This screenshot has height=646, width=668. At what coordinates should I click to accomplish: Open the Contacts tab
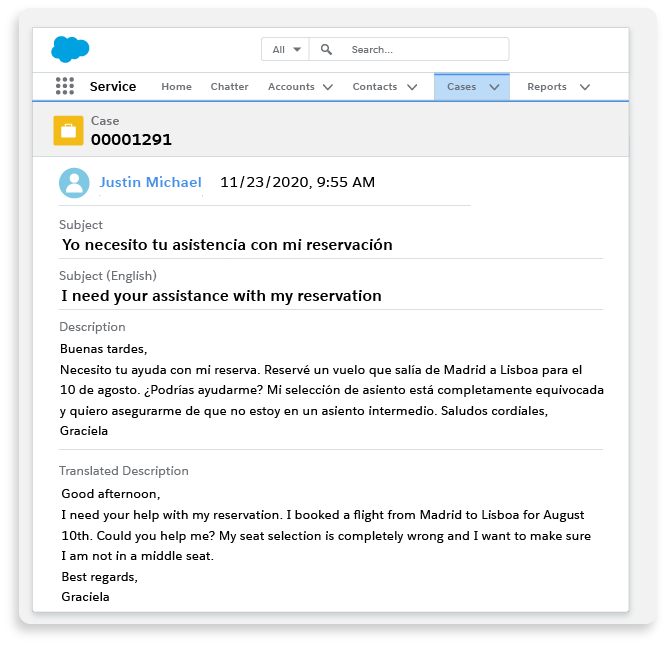(x=375, y=87)
